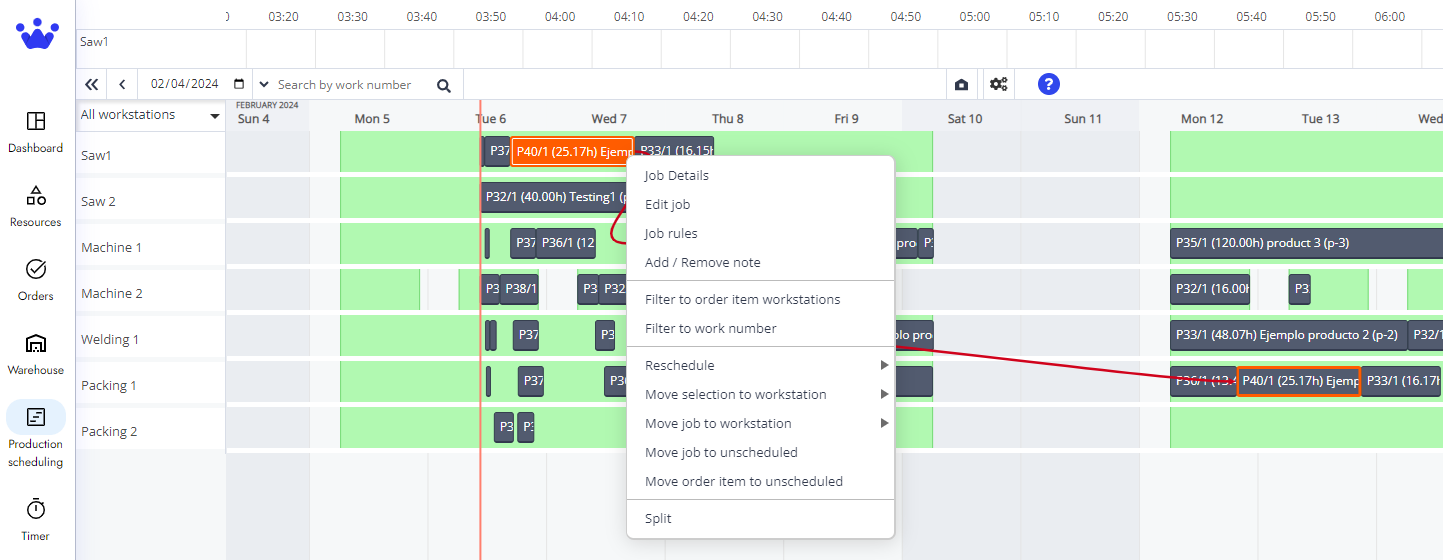
Task: Click the Search by work number field
Action: coord(350,85)
